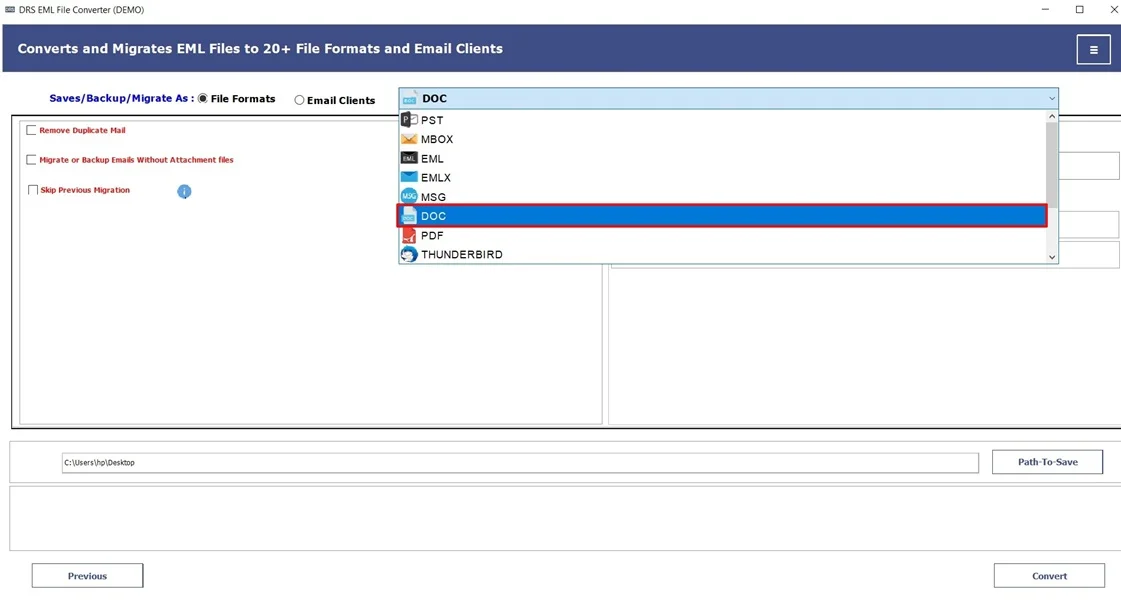Click the EMLX format icon
Image resolution: width=1121 pixels, height=600 pixels.
tap(408, 177)
